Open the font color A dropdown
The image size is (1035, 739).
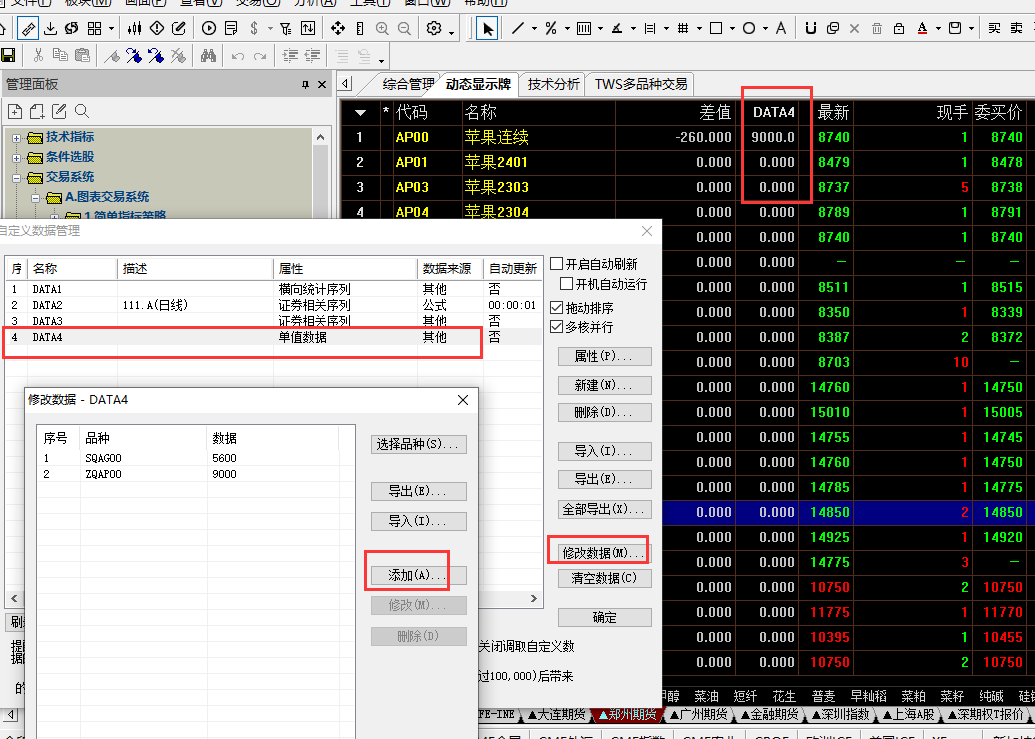[x=936, y=28]
